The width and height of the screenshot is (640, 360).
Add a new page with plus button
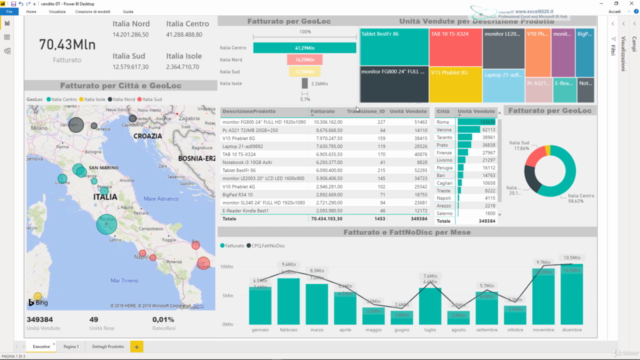pyautogui.click(x=137, y=347)
